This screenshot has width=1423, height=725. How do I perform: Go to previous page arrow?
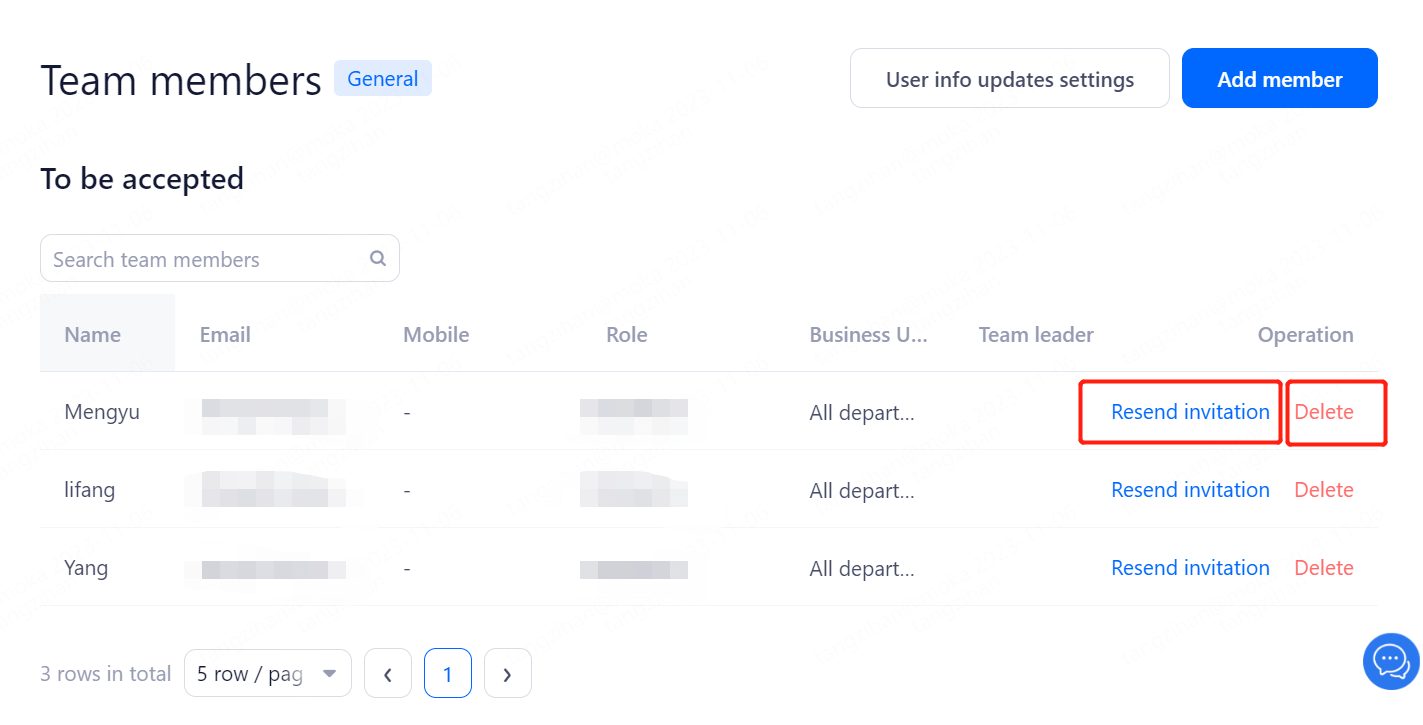[x=388, y=674]
